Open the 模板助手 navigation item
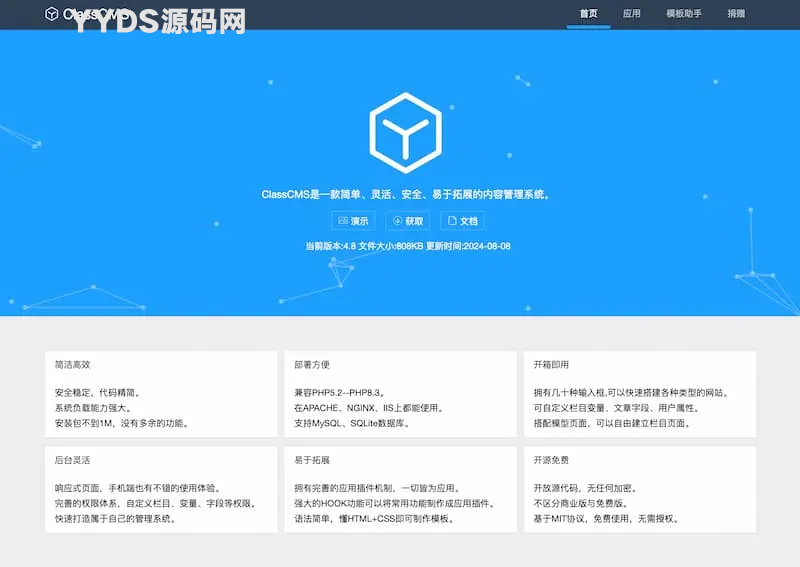Screen dimensions: 800x567 (x=683, y=14)
